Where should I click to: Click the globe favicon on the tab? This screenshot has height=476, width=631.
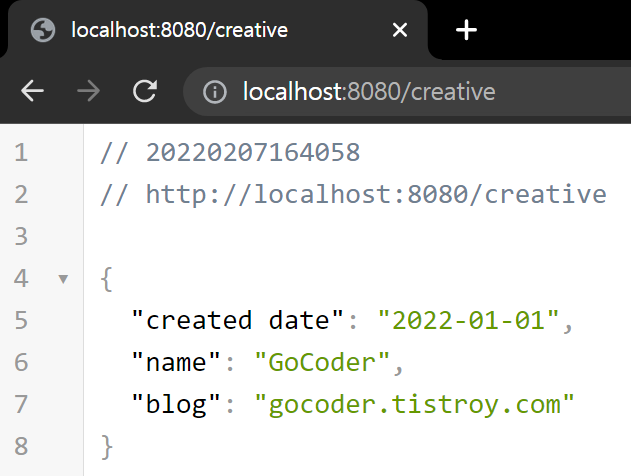43,30
